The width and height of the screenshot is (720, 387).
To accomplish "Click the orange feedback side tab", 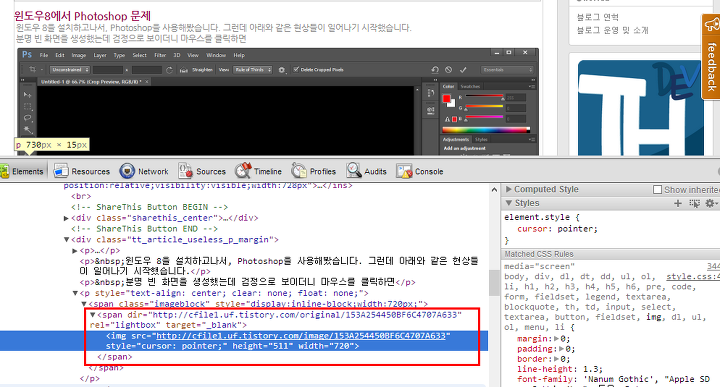I will point(711,57).
